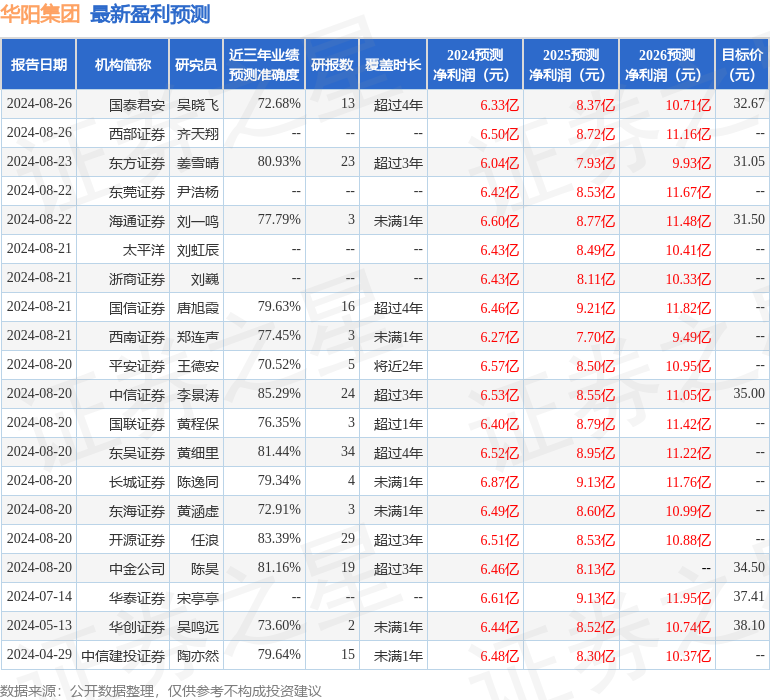Select the 2026预测净利润 column header
Image resolution: width=770 pixels, height=700 pixels.
tap(667, 64)
